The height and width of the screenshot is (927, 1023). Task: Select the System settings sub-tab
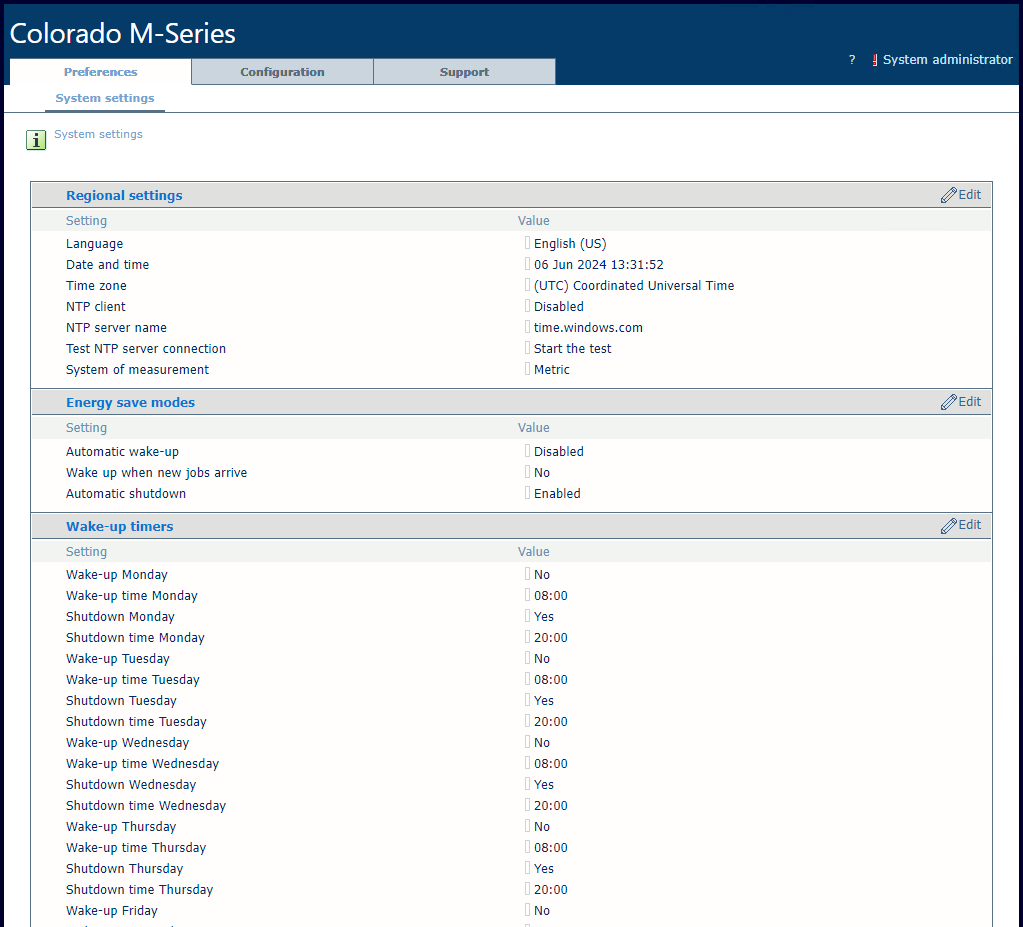(x=105, y=98)
